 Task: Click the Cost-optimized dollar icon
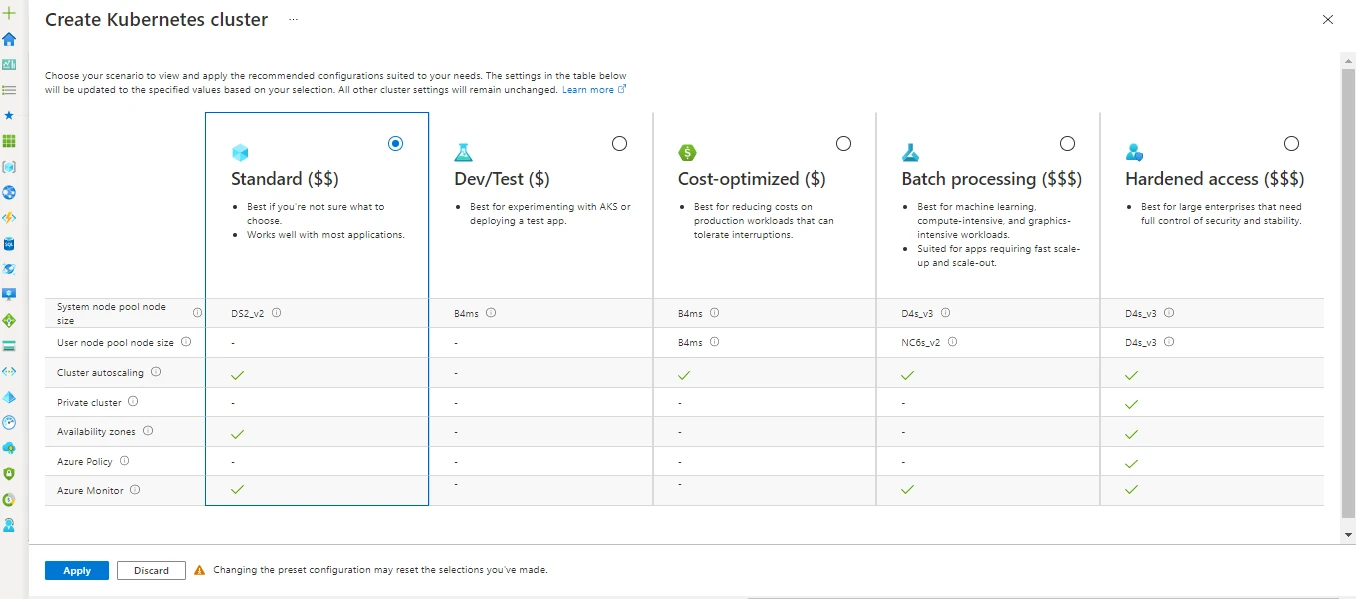pyautogui.click(x=687, y=152)
